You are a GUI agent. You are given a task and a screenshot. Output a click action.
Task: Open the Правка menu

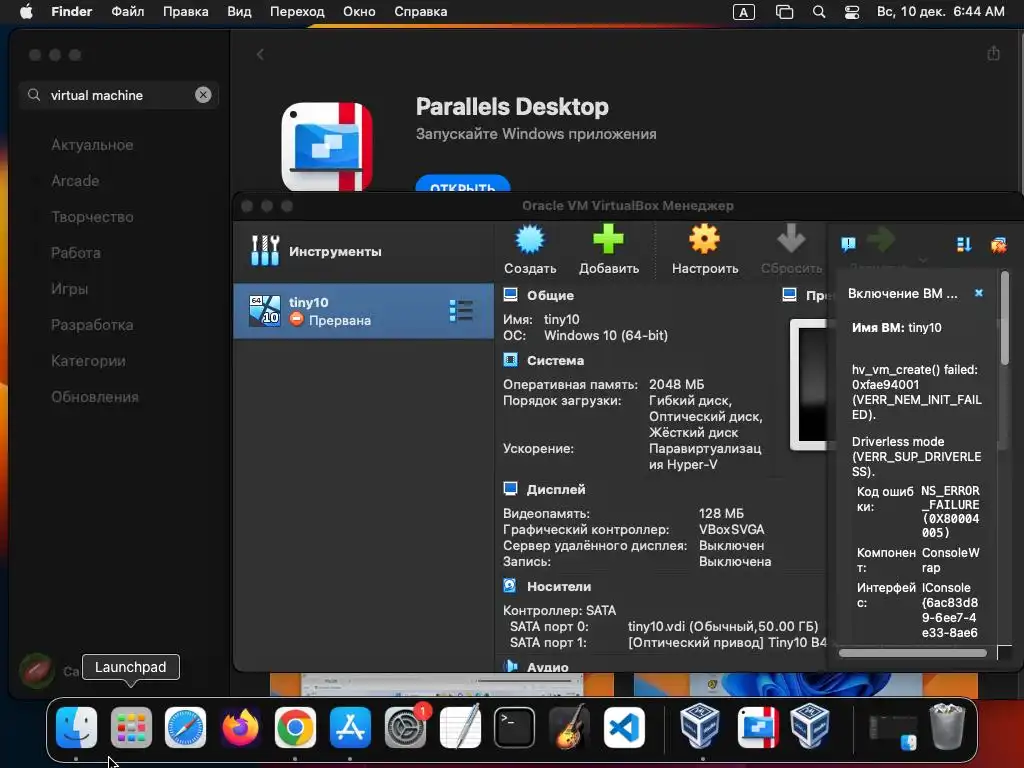pos(185,12)
